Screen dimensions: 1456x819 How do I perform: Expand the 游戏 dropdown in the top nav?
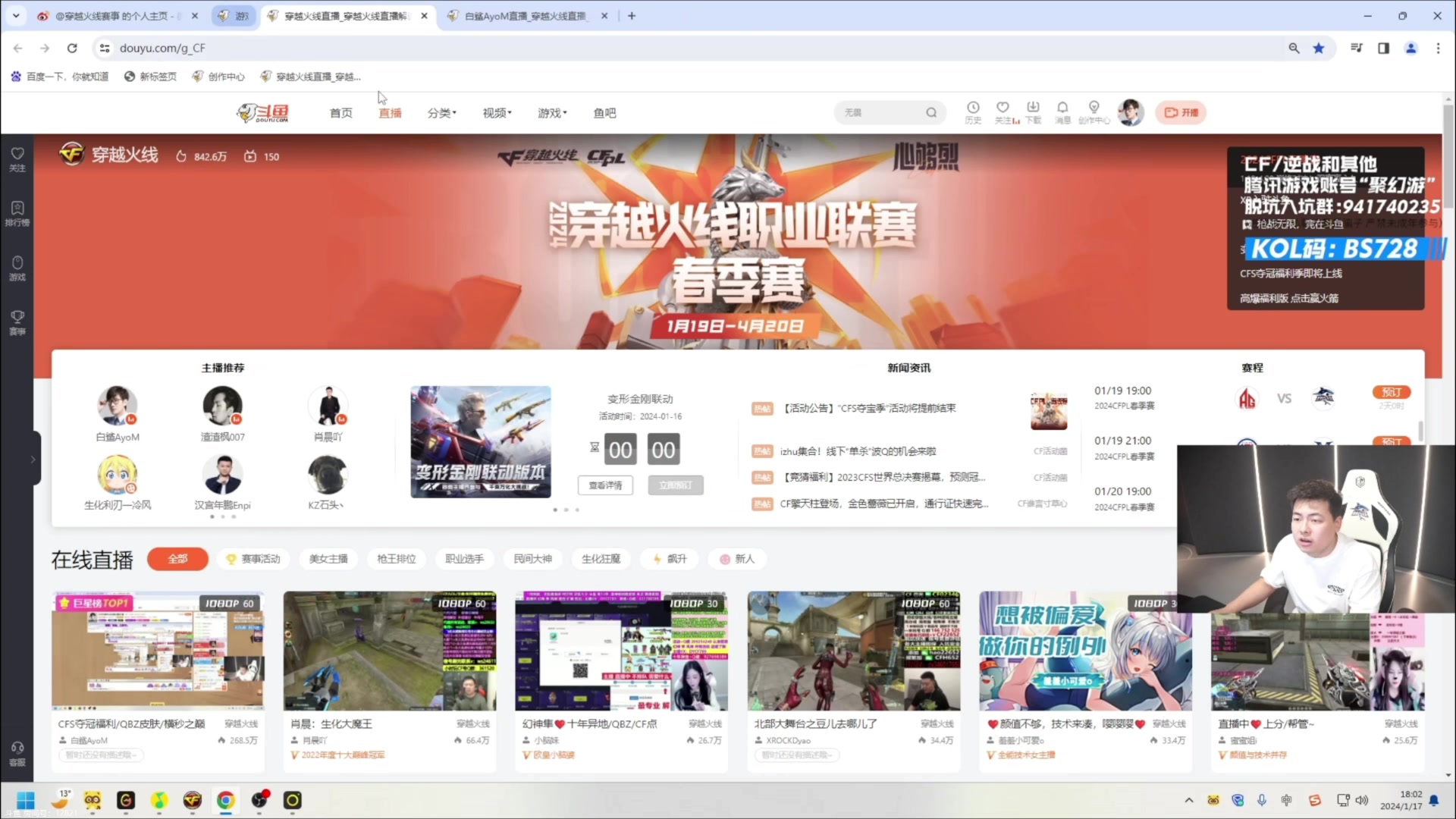pos(552,112)
